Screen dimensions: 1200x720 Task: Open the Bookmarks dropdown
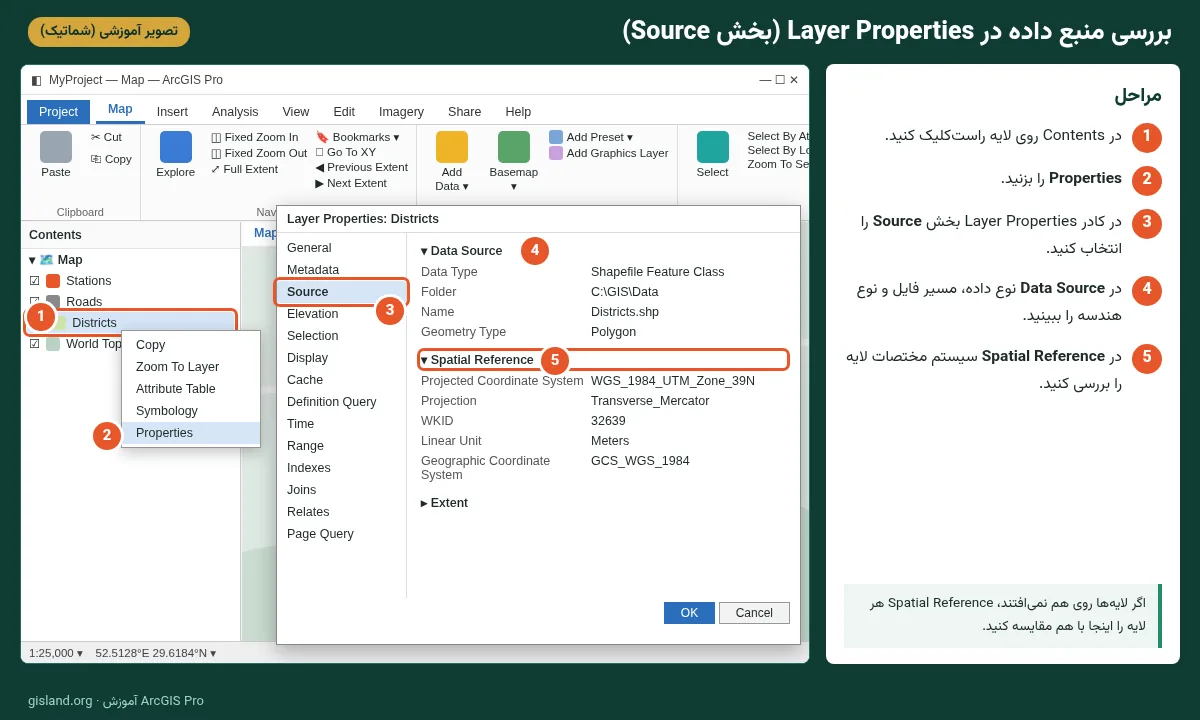[x=357, y=137]
